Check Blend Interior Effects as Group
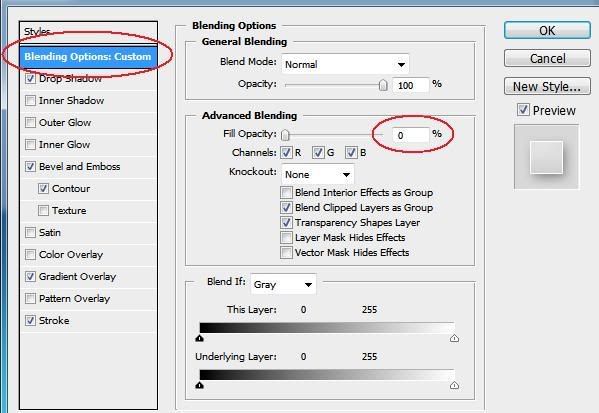This screenshot has width=599, height=413. (x=286, y=192)
